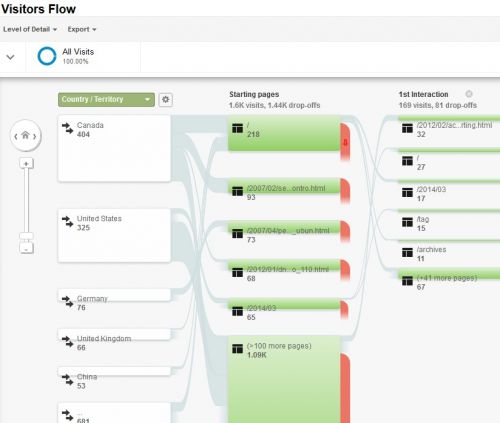Click the left pan arrow on the navigation circle
This screenshot has width=500, height=423.
16,136
